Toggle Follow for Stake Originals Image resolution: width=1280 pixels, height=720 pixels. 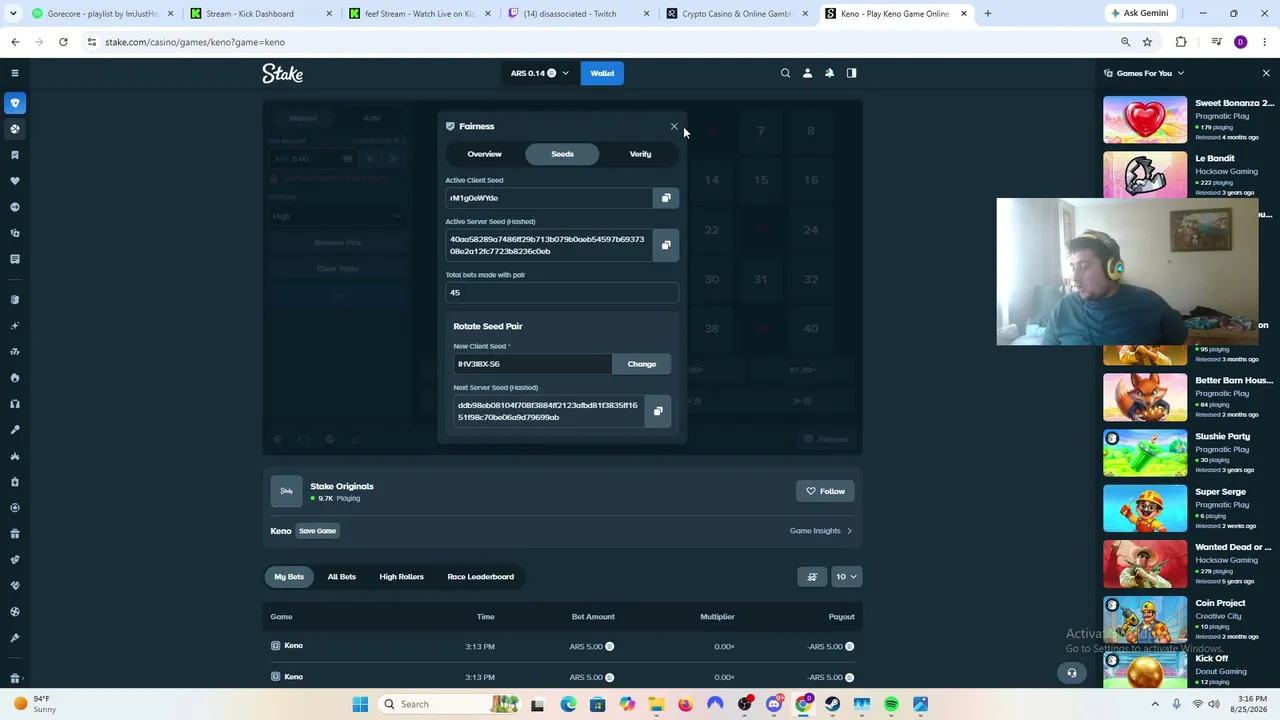tap(826, 491)
